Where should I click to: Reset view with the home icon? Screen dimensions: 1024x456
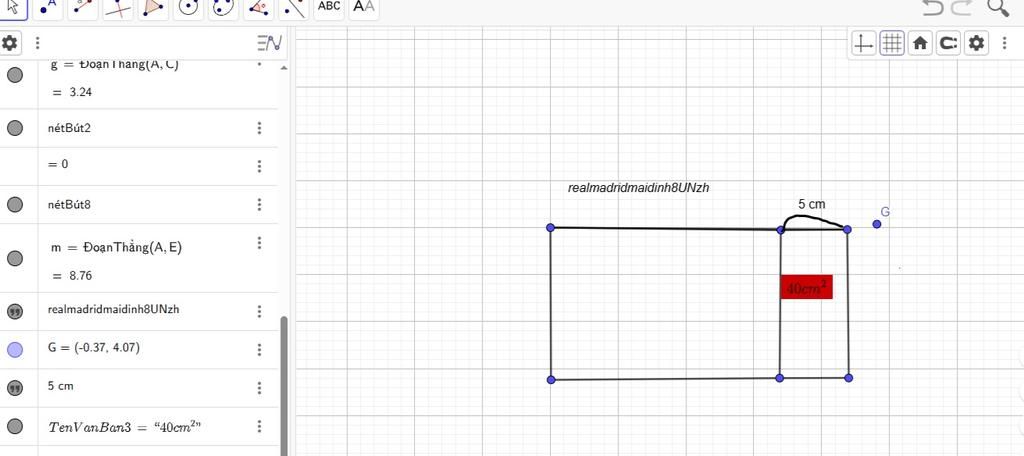[x=920, y=44]
